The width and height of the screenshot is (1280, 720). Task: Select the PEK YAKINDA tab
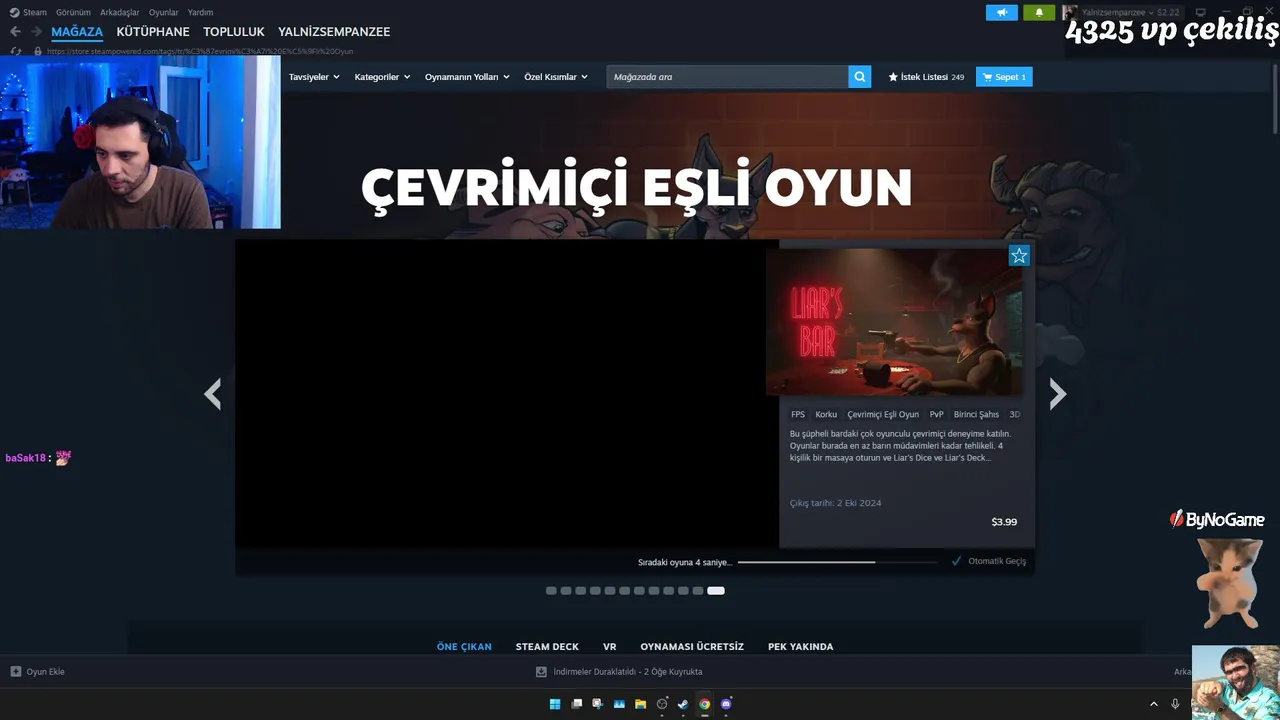pos(800,647)
